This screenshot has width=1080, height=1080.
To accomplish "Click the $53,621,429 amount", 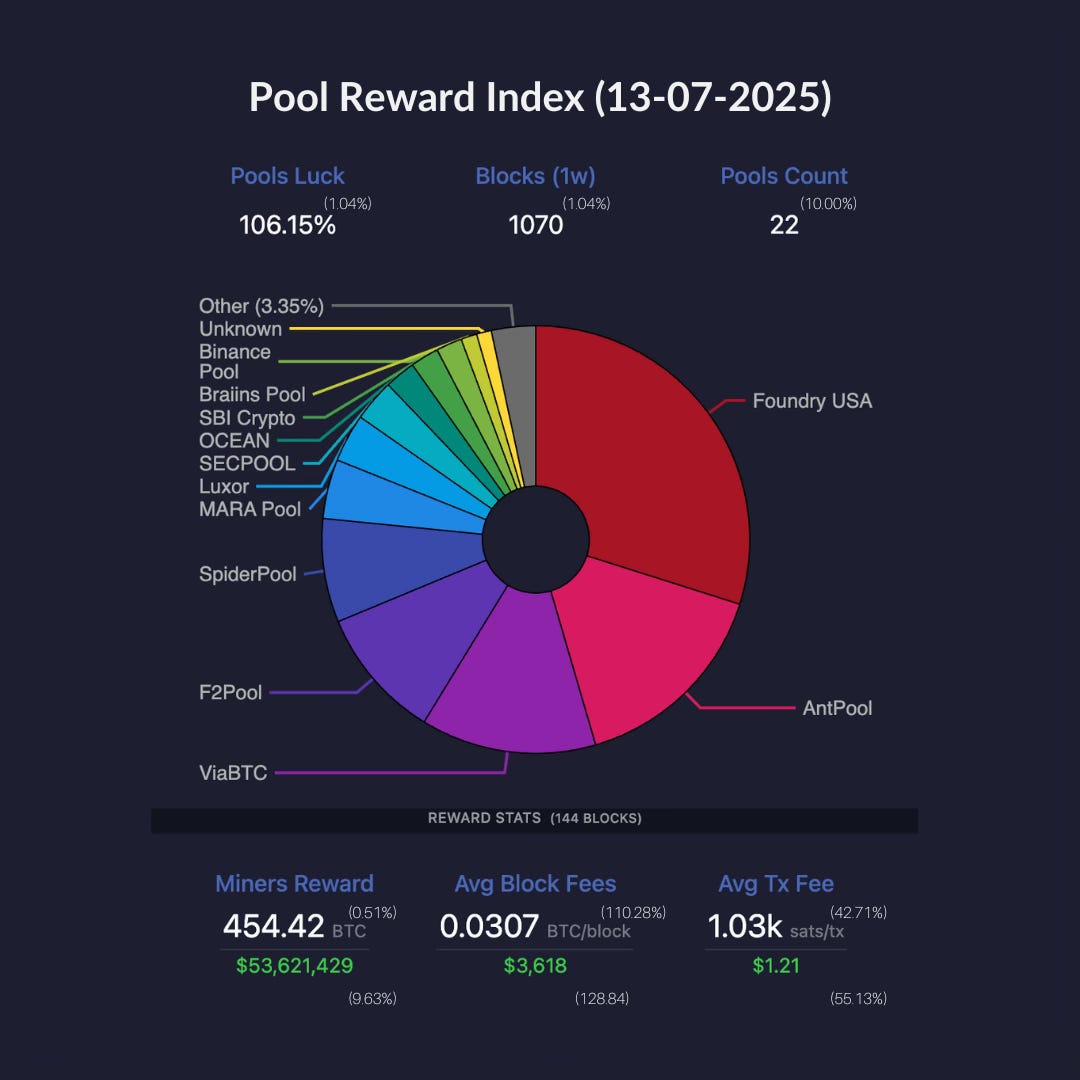I will click(294, 966).
